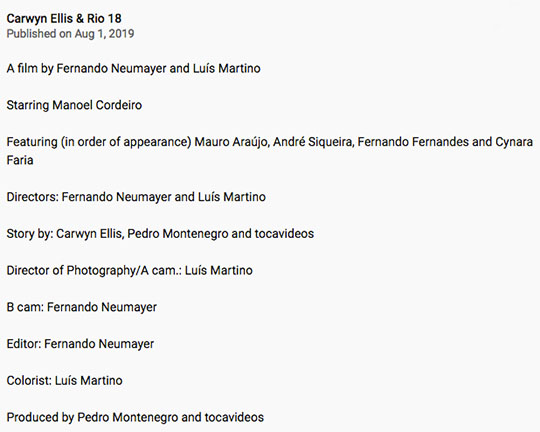540x432 pixels.
Task: Click the word Cynara at the line end
Action: point(514,142)
